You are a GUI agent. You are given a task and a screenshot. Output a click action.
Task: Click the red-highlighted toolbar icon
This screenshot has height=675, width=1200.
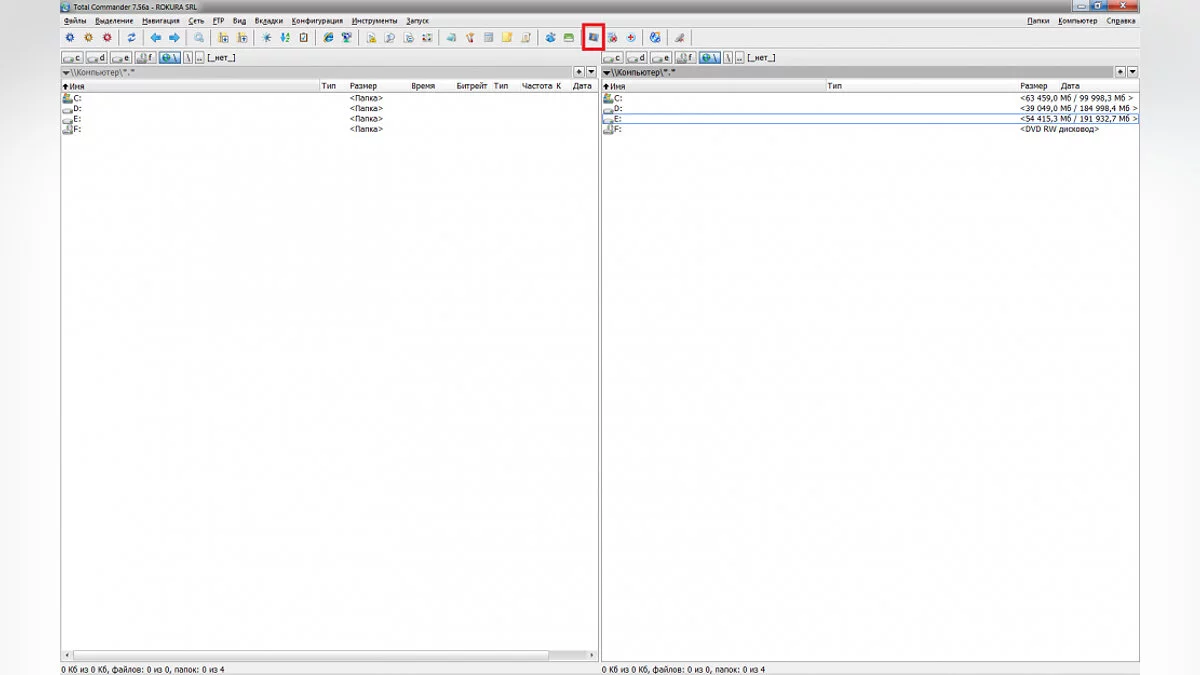point(593,37)
